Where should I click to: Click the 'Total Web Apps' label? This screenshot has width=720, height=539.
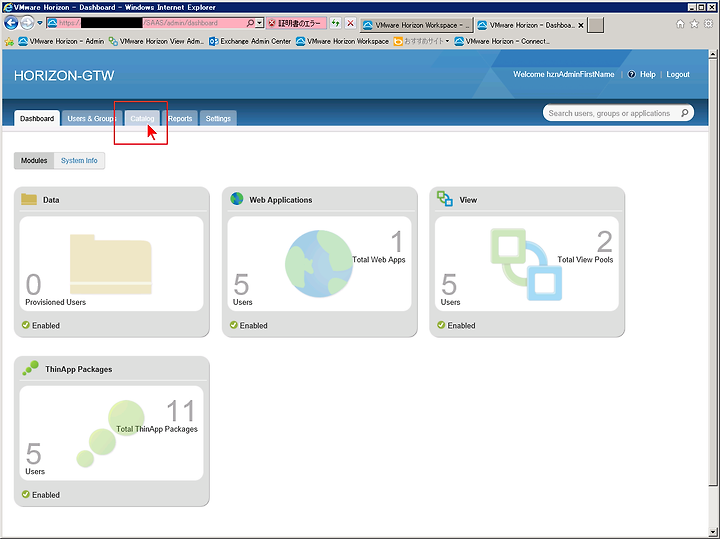(379, 259)
